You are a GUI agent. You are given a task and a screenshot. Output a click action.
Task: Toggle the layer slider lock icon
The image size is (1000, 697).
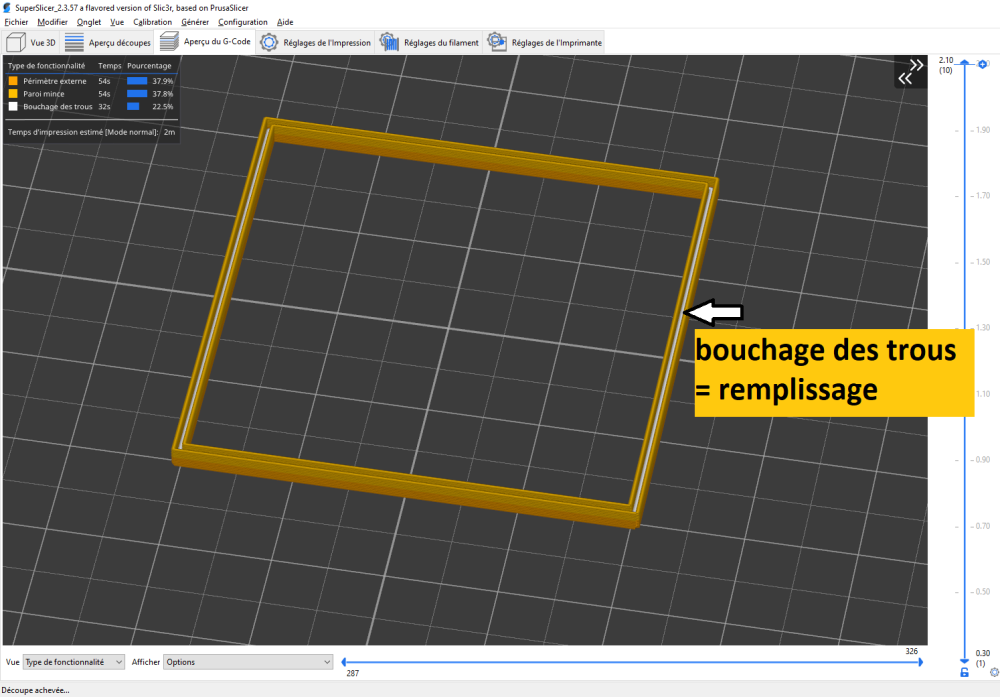tap(964, 672)
